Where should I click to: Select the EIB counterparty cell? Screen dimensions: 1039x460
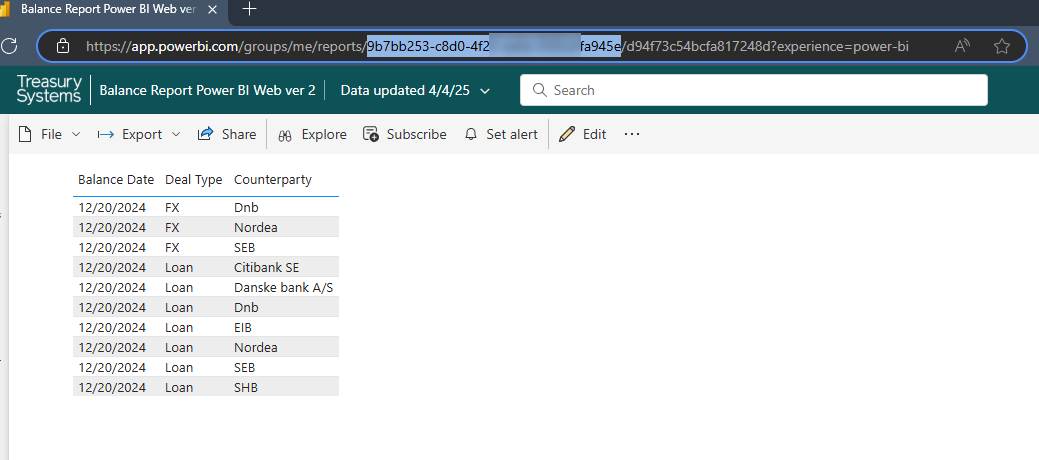[243, 327]
